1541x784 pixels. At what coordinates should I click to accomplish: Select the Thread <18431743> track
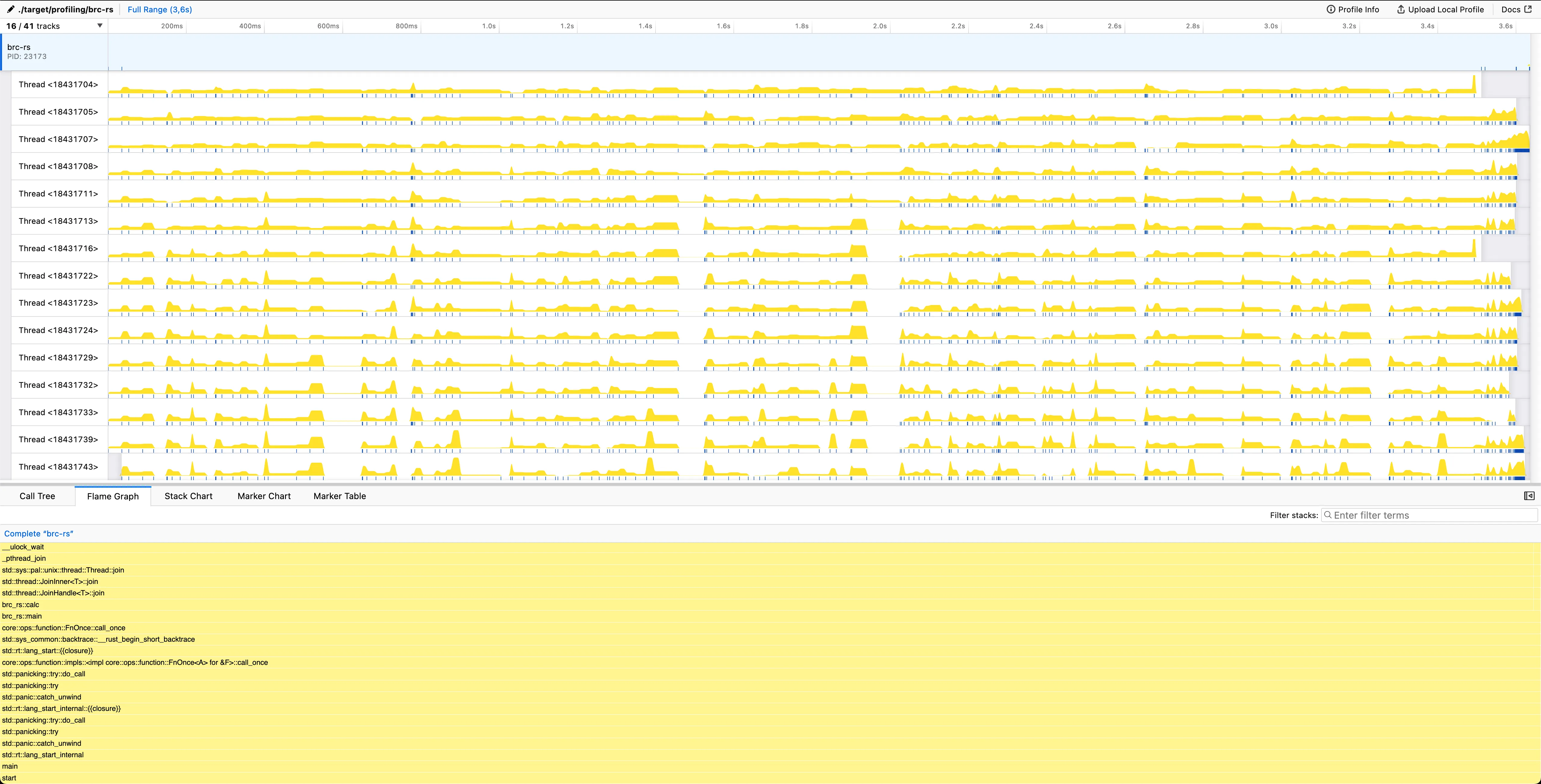pyautogui.click(x=58, y=466)
